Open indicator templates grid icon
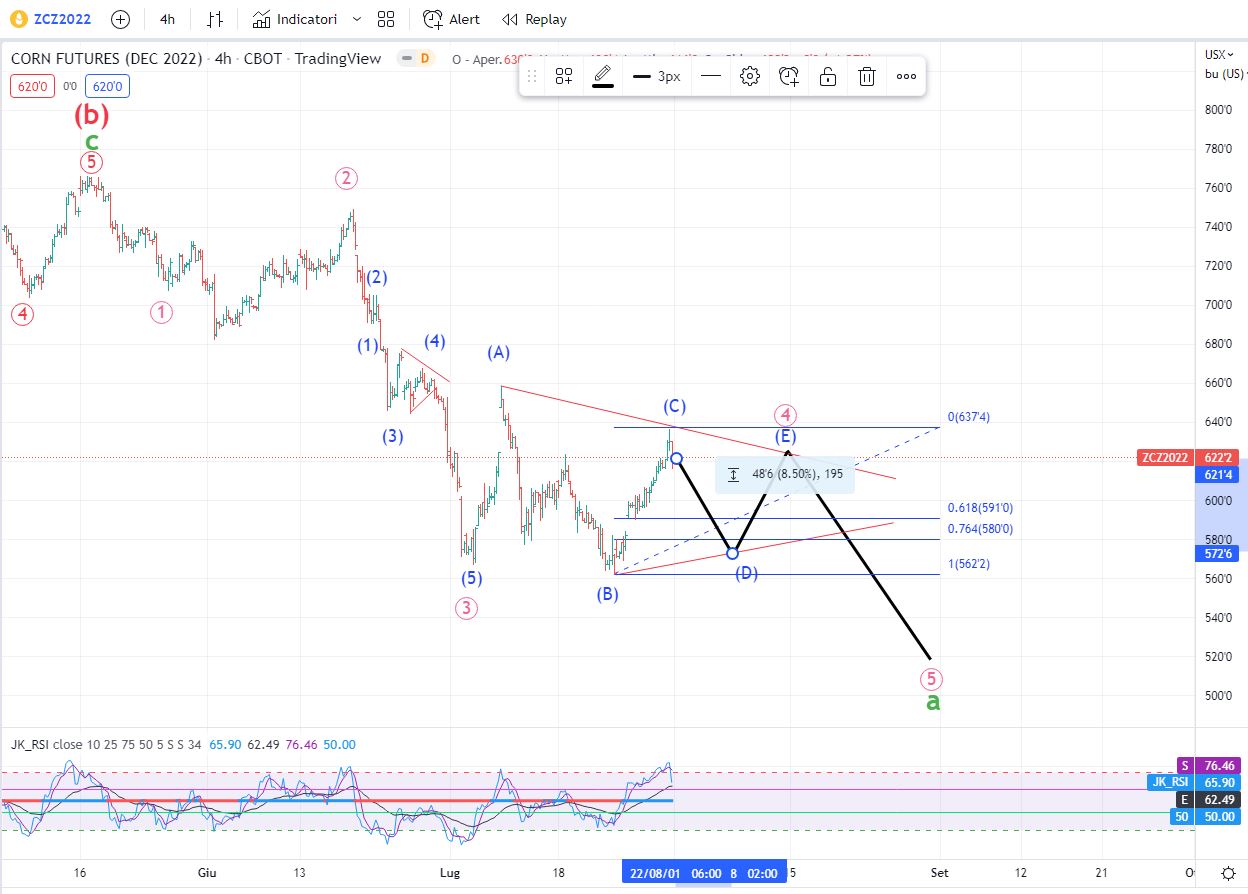The image size is (1248, 894). (x=387, y=19)
